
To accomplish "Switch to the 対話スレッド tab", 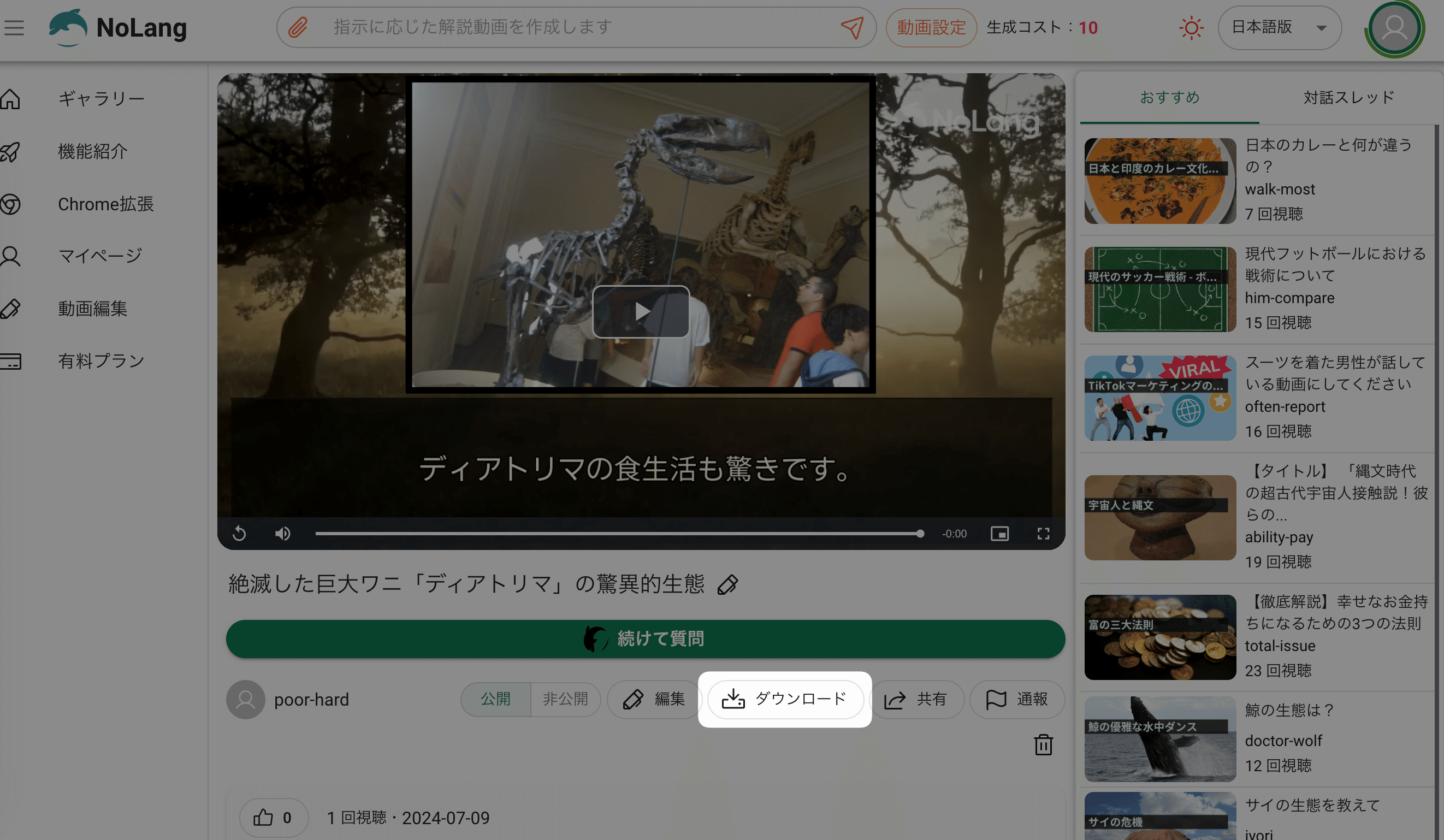I will click(x=1348, y=97).
